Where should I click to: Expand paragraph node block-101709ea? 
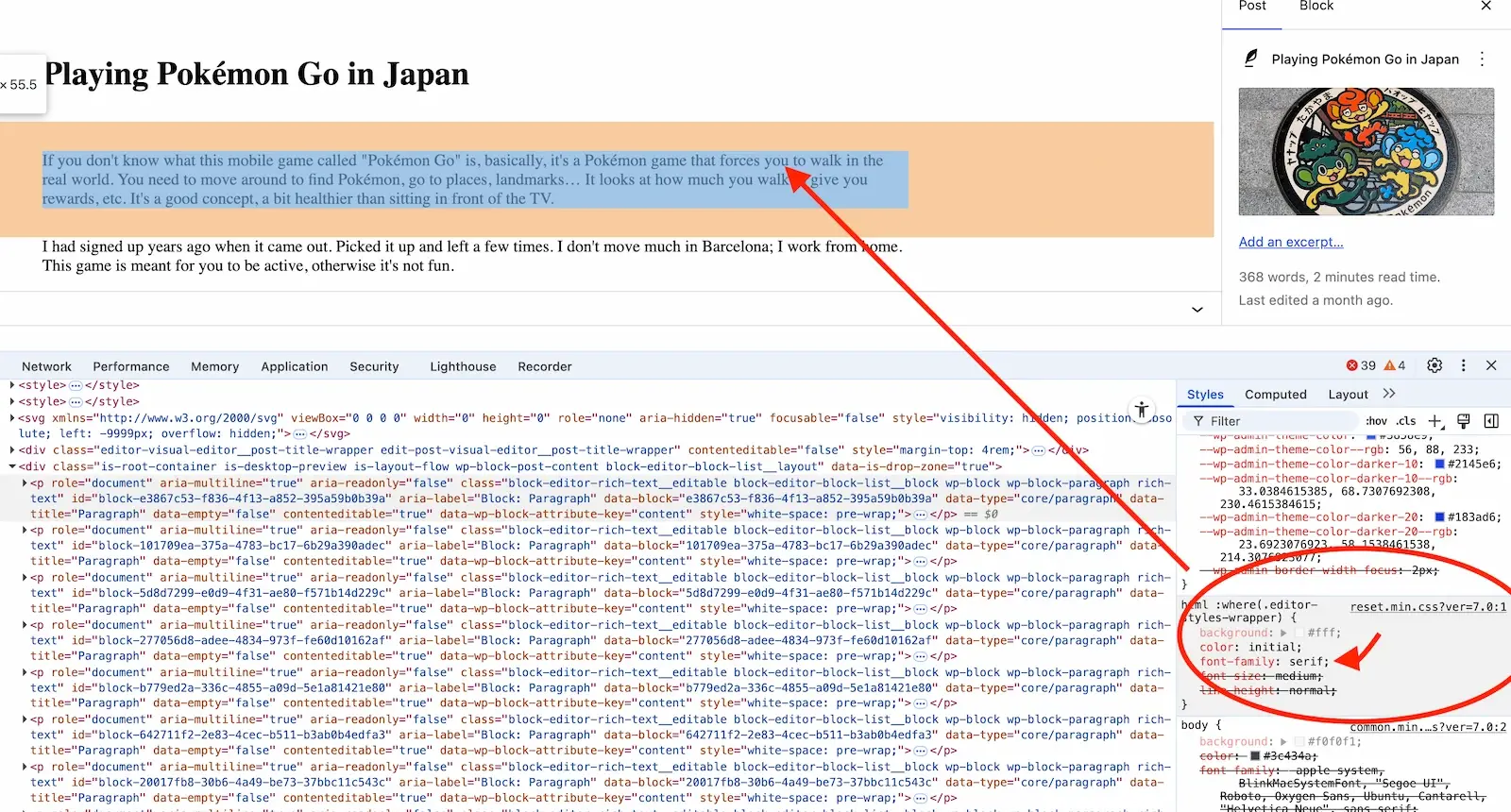[x=25, y=530]
